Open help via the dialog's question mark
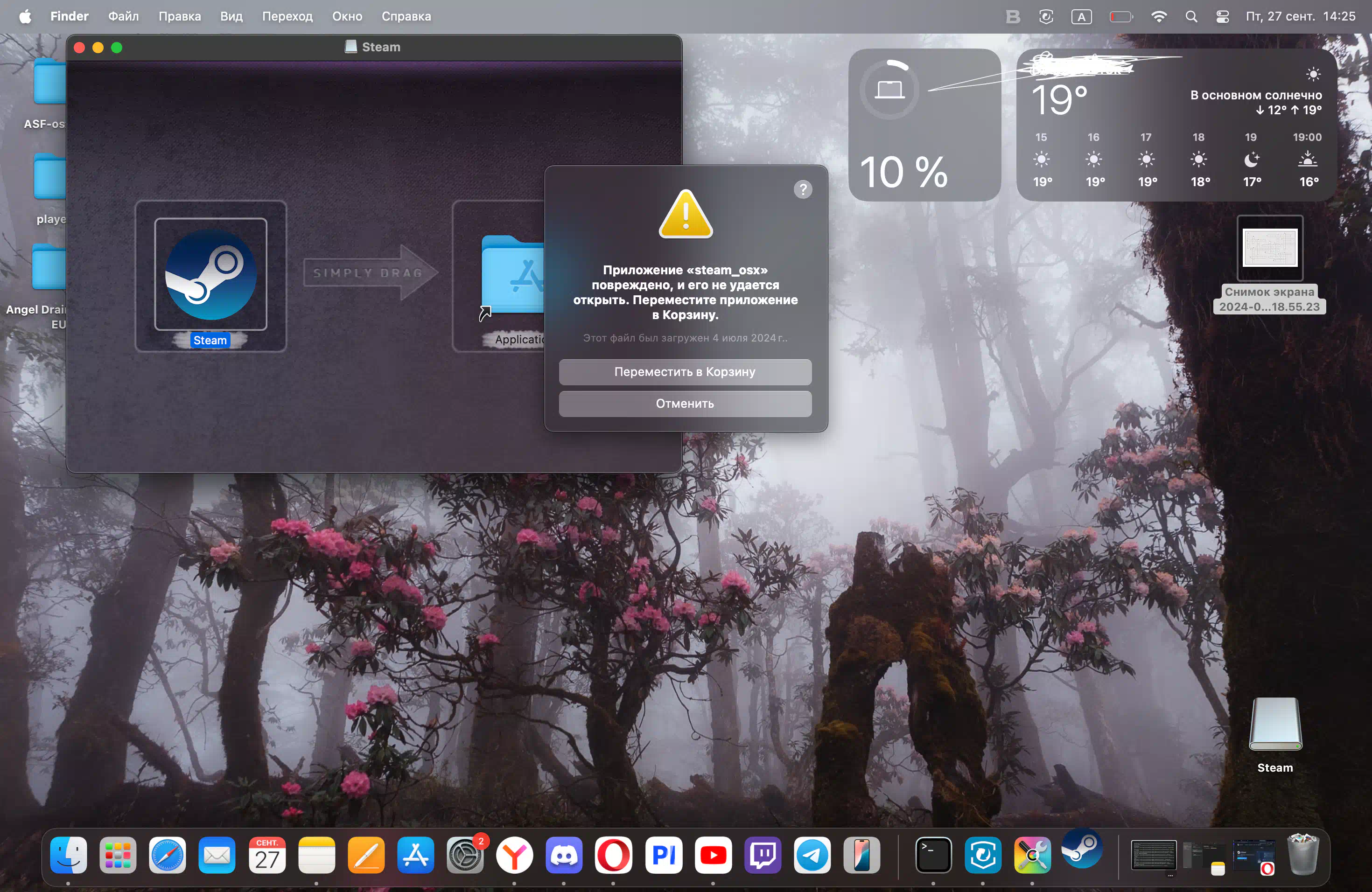1372x892 pixels. click(x=803, y=189)
